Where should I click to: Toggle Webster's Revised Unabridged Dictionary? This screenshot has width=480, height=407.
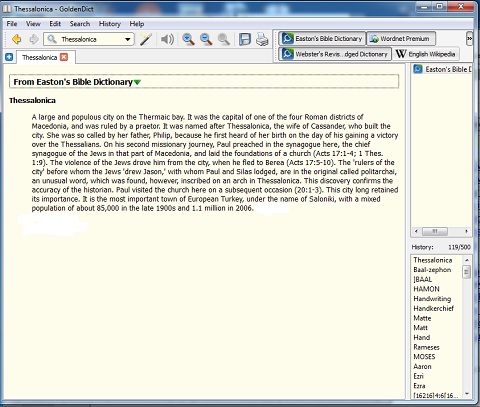click(x=335, y=54)
